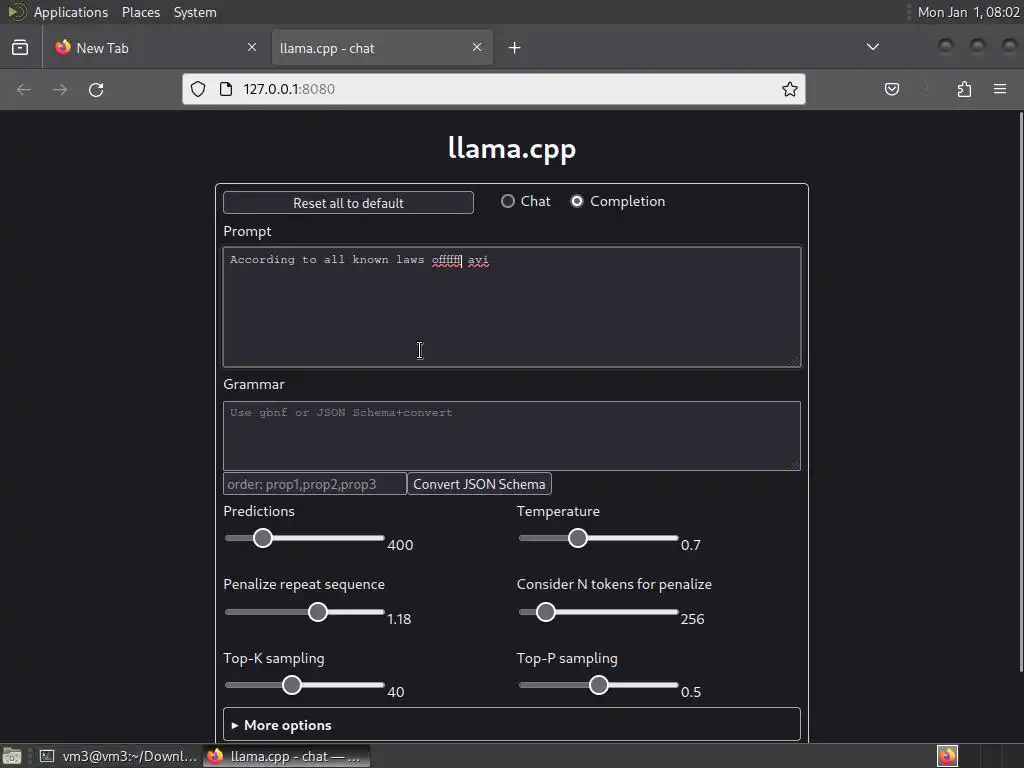Open the Places menu
The height and width of the screenshot is (768, 1024).
tap(141, 12)
